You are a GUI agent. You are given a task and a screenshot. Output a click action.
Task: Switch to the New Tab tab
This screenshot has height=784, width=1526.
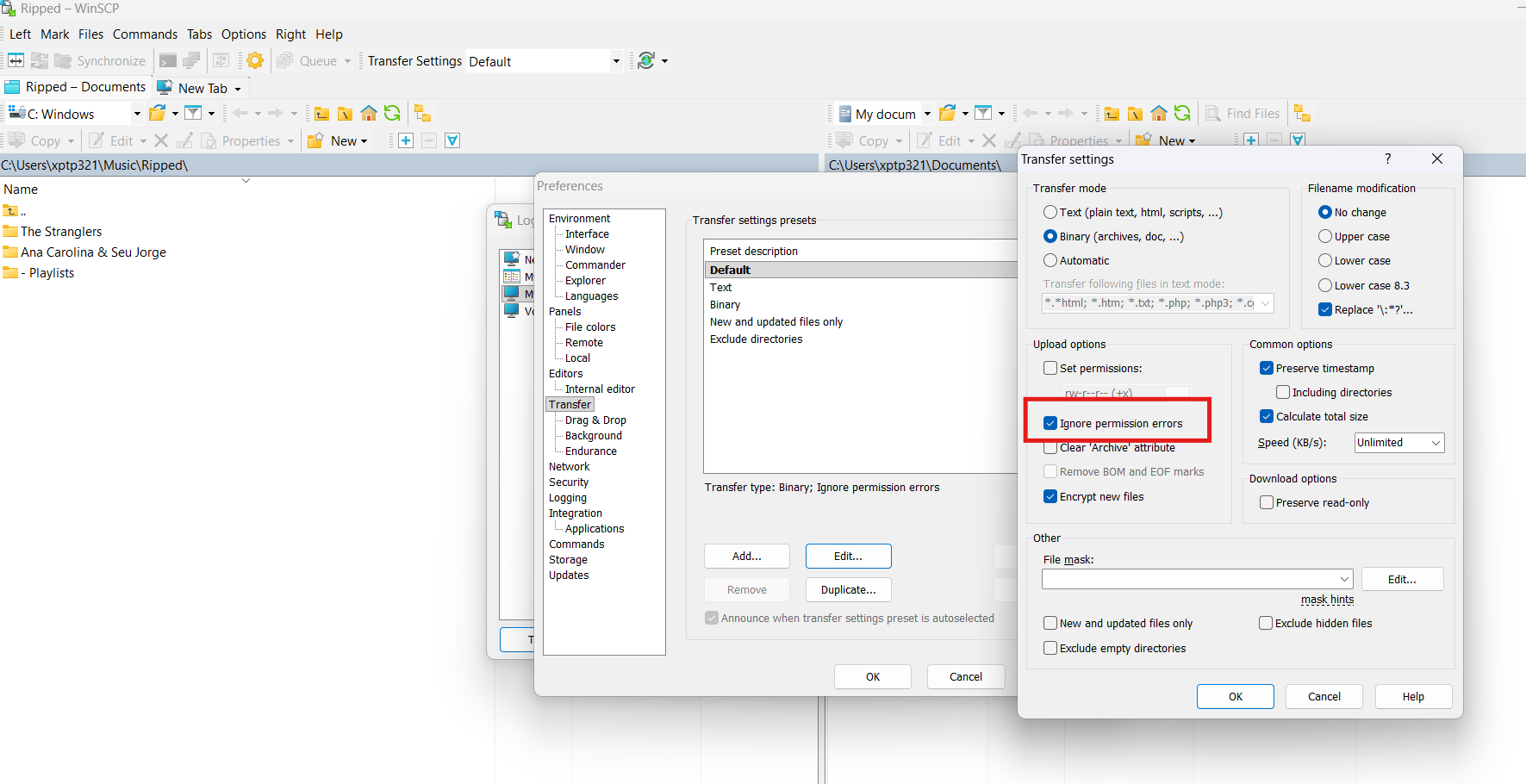tap(202, 88)
